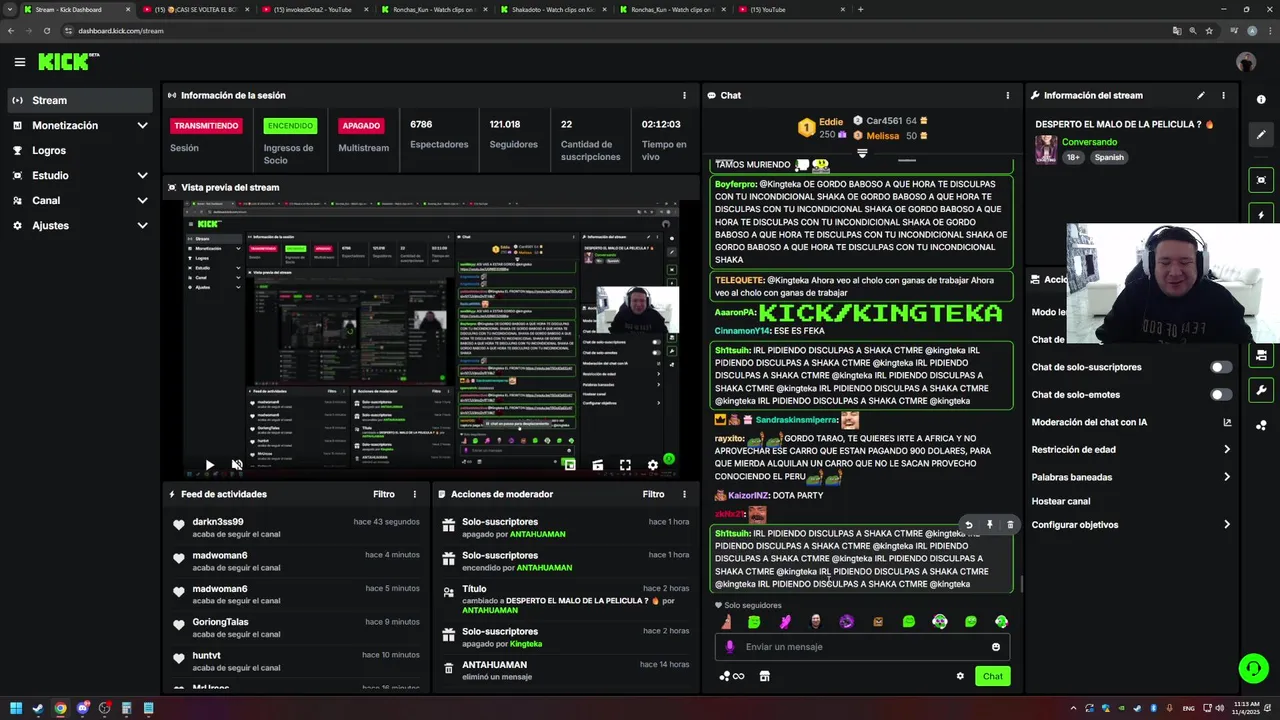Screen dimensions: 1280x720
Task: Send message with the Chat button
Action: point(992,676)
